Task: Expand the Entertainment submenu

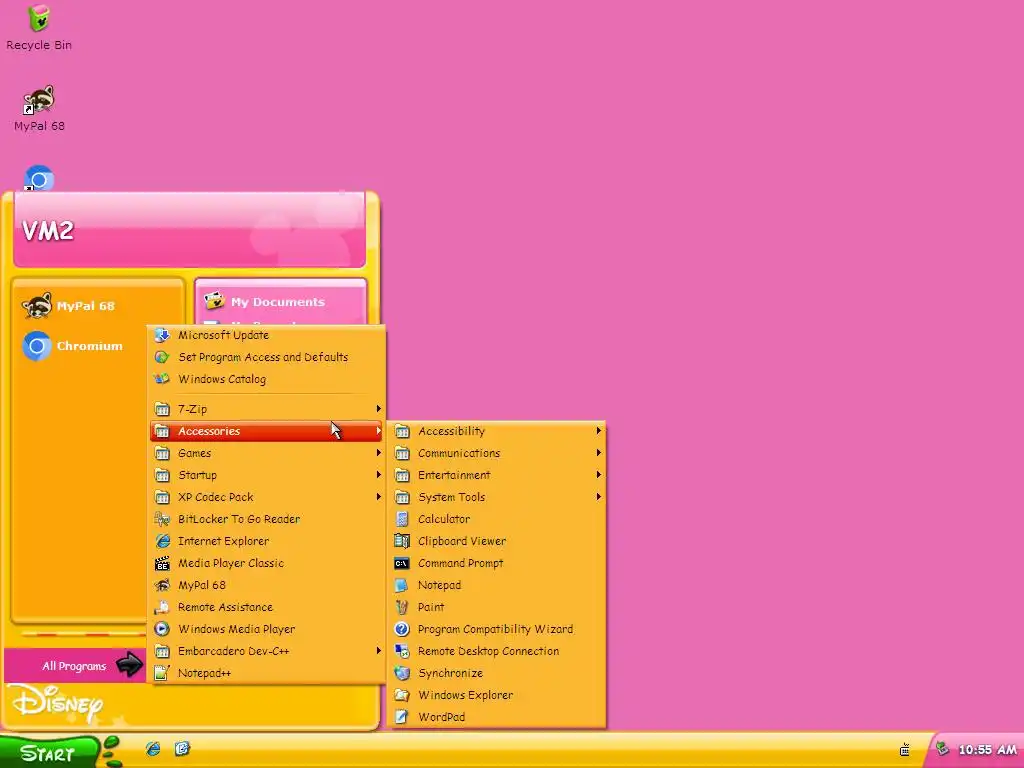Action: coord(496,475)
